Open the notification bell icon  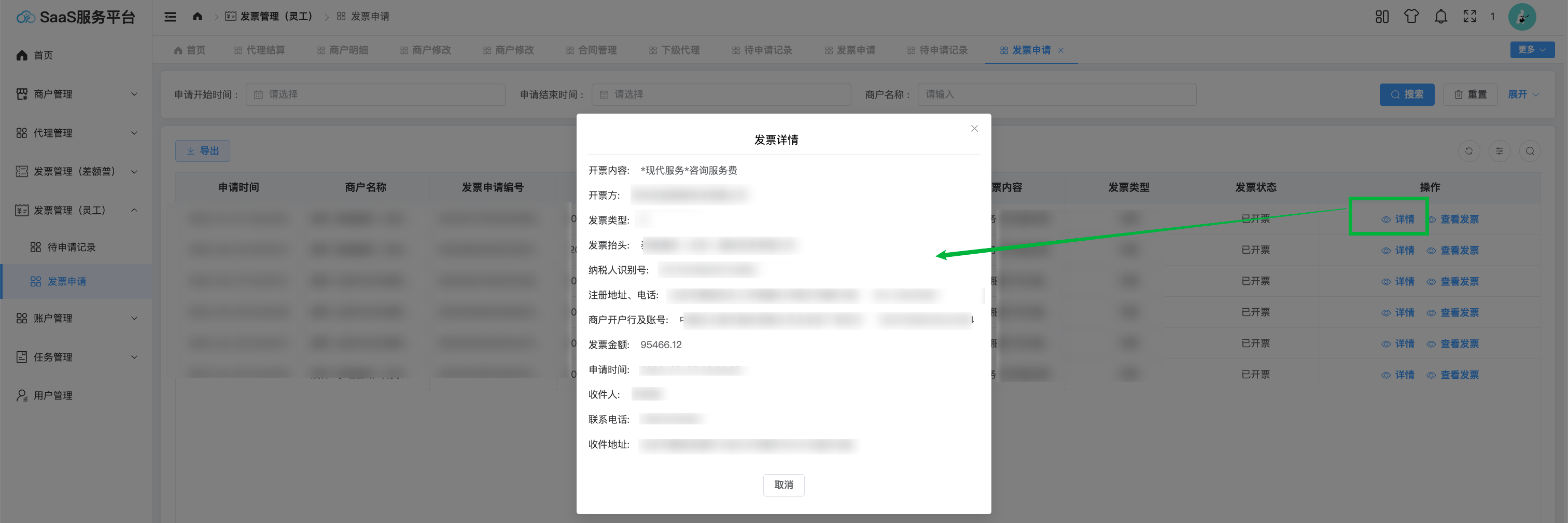(x=1440, y=17)
